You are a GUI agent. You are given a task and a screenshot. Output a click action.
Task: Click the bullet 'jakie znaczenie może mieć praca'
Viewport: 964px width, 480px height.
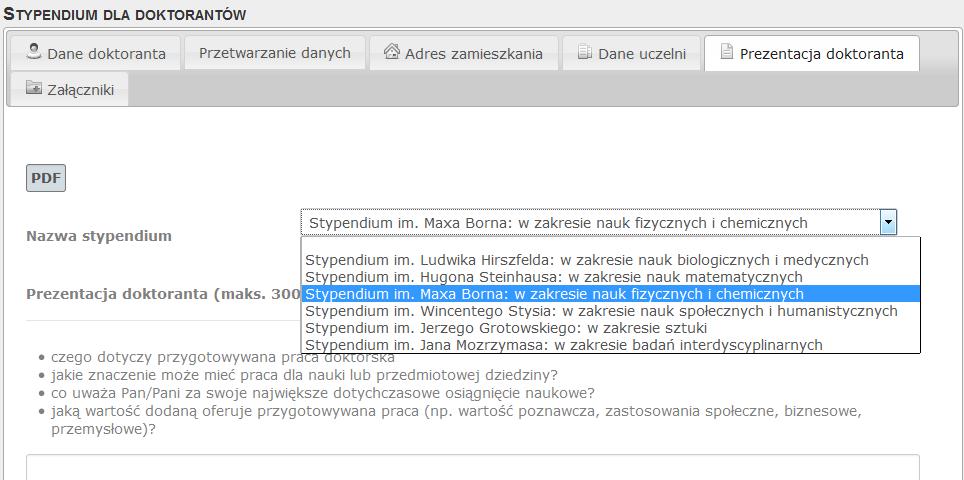(304, 375)
